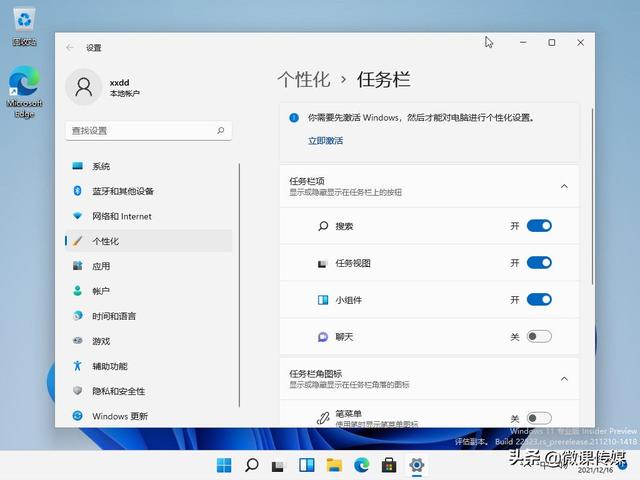Open 时间和语言 settings
The image size is (640, 480).
(149, 316)
